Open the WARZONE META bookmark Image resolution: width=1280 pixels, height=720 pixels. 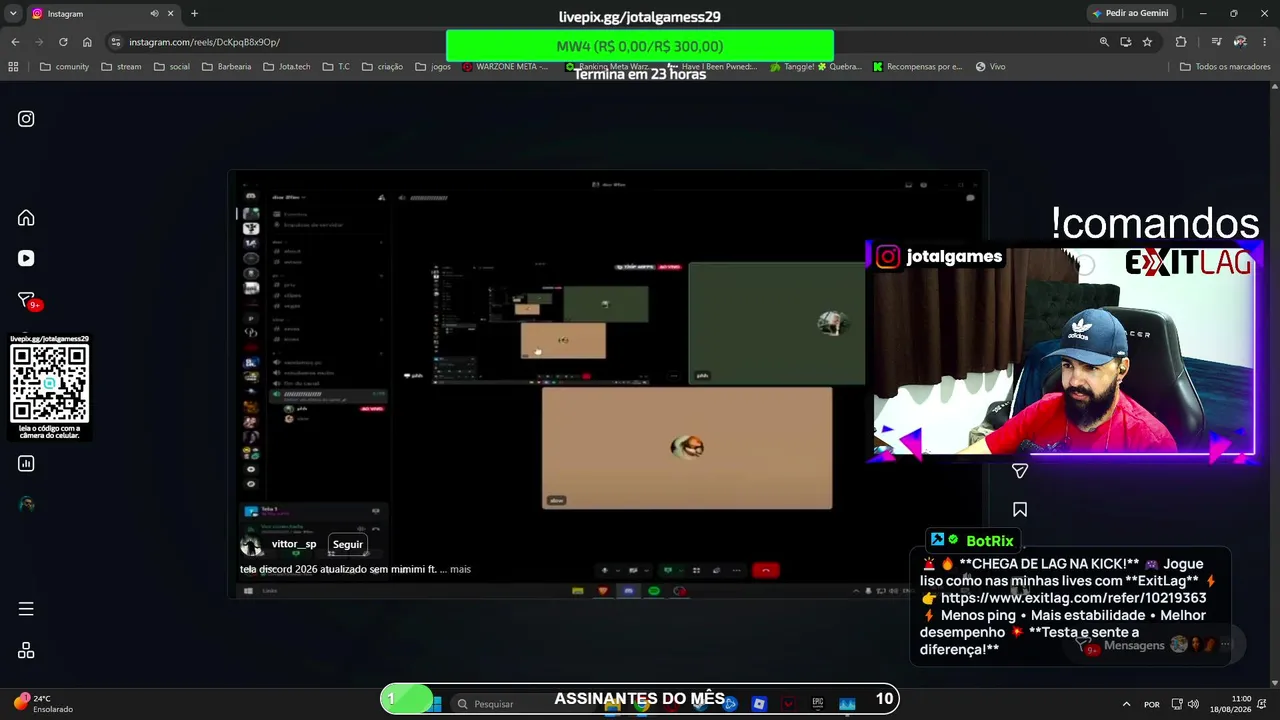point(505,67)
